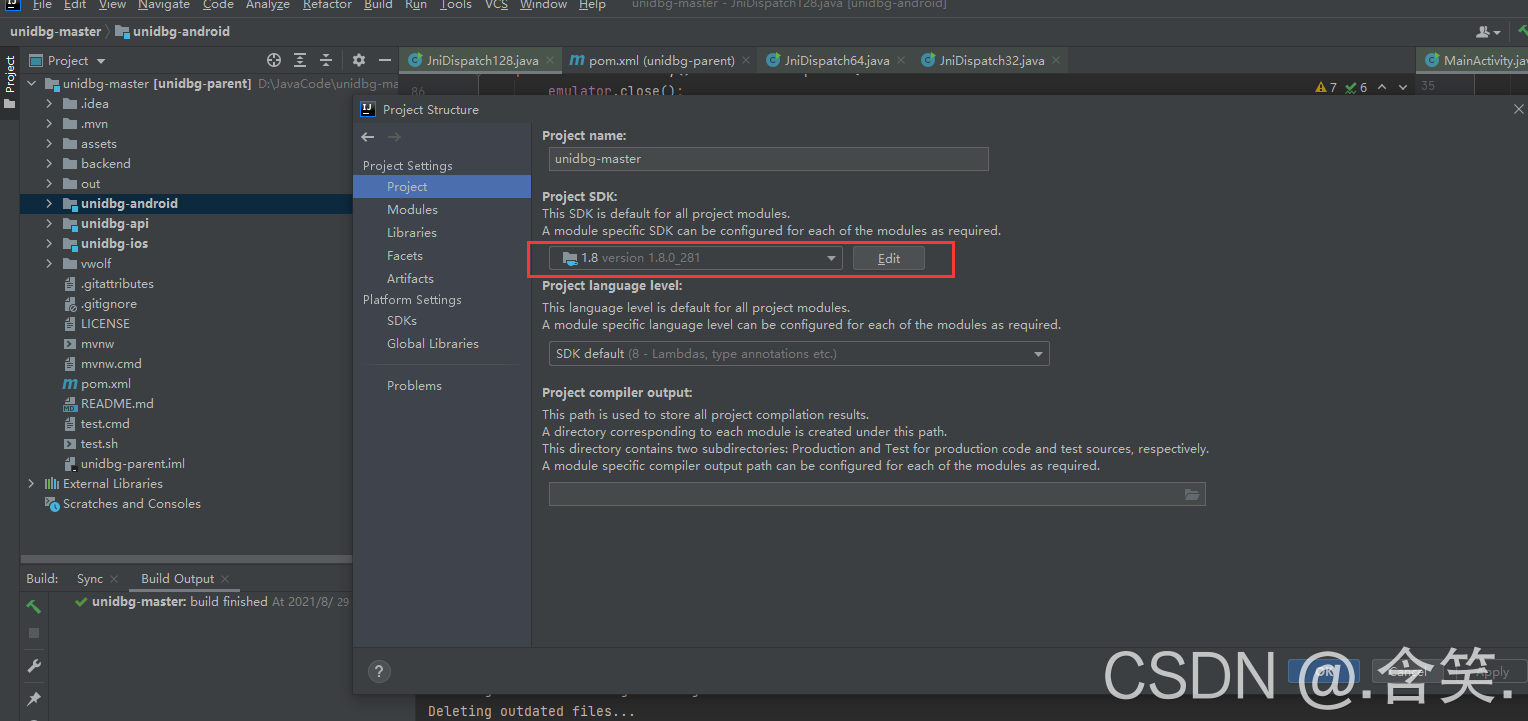1528x721 pixels.
Task: Click the Collapse All icon in Project panel
Action: pos(326,61)
